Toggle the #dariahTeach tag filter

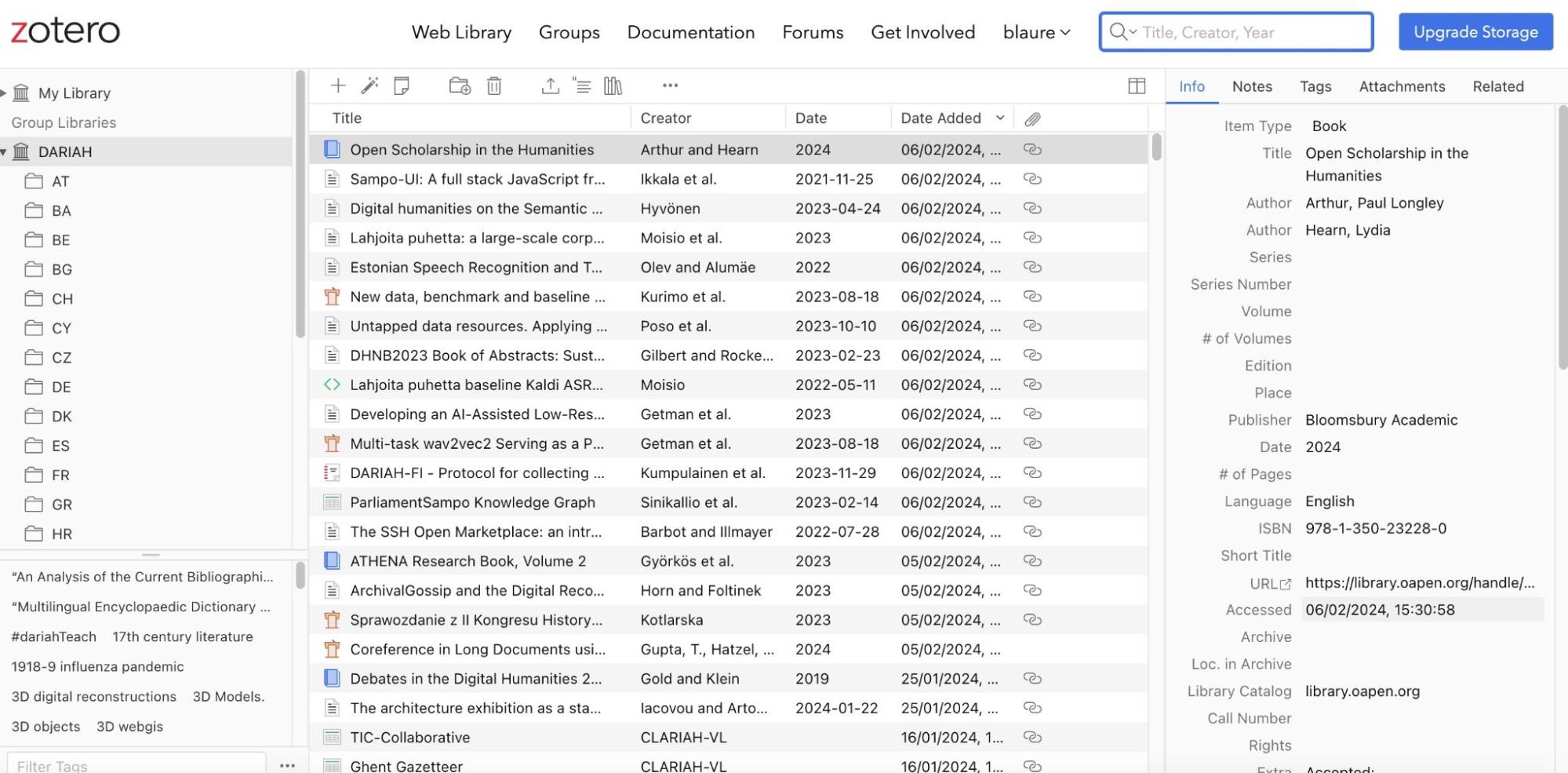coord(53,636)
